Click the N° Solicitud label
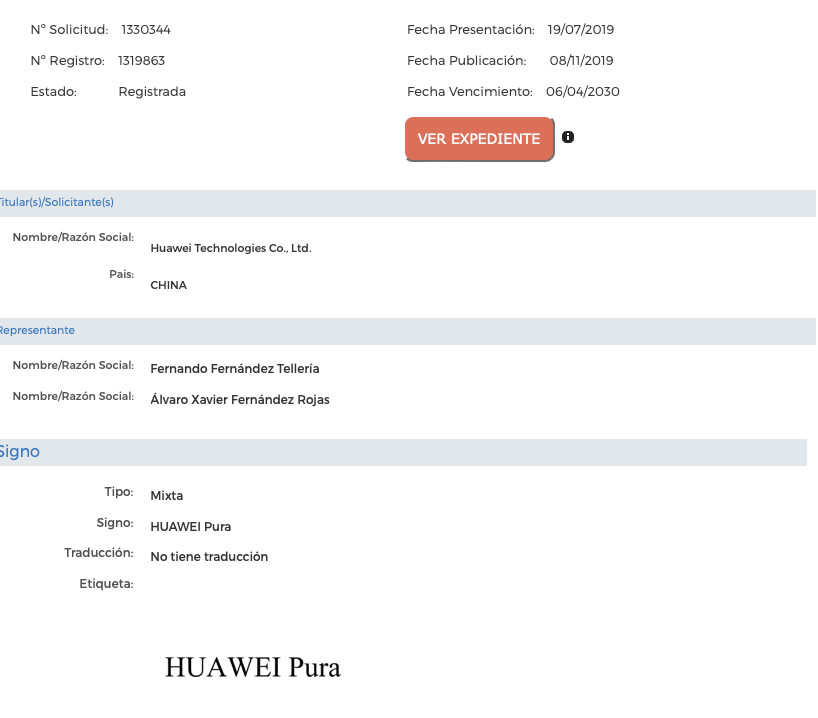The width and height of the screenshot is (818, 718). click(x=69, y=30)
